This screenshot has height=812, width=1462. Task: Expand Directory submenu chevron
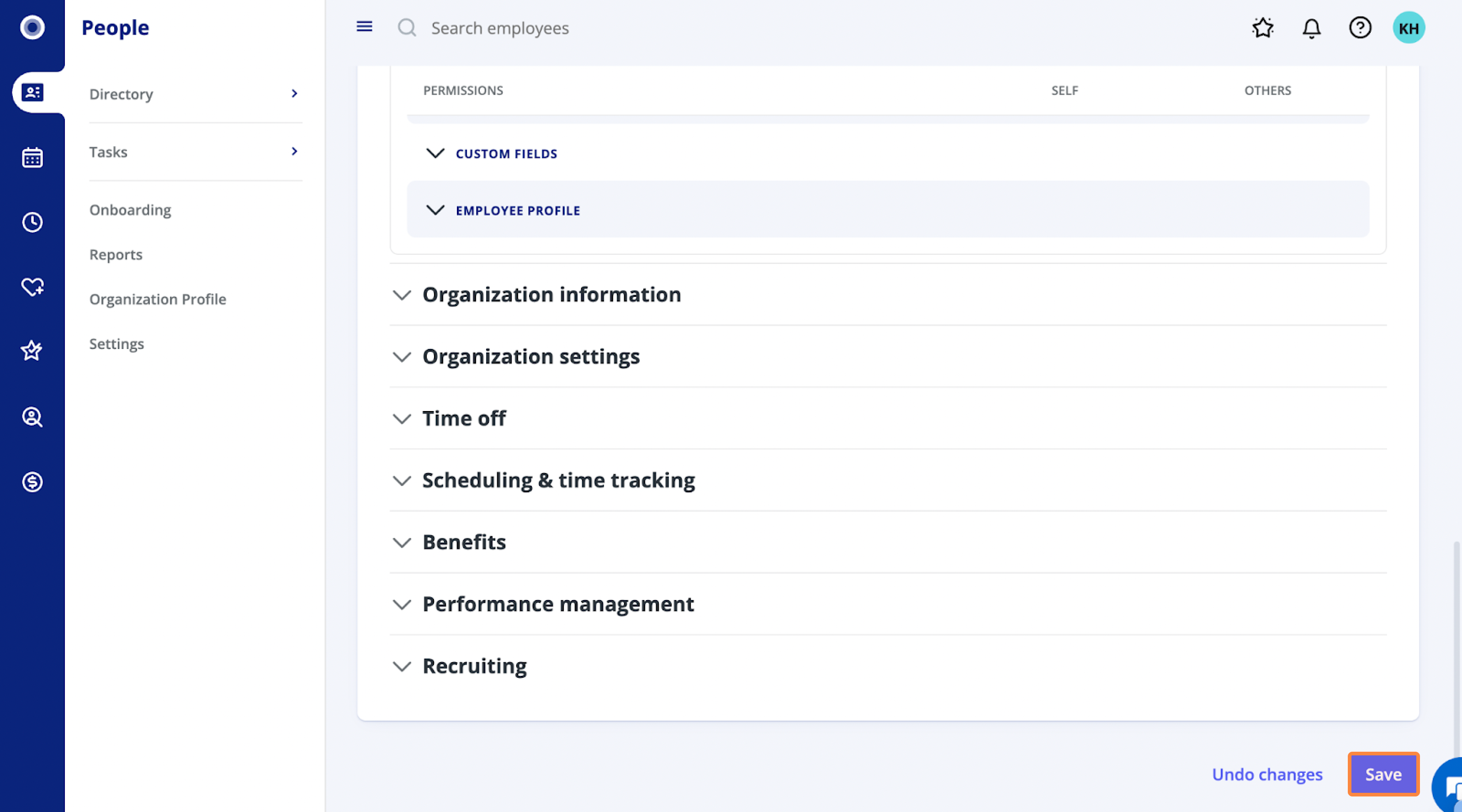pyautogui.click(x=294, y=93)
